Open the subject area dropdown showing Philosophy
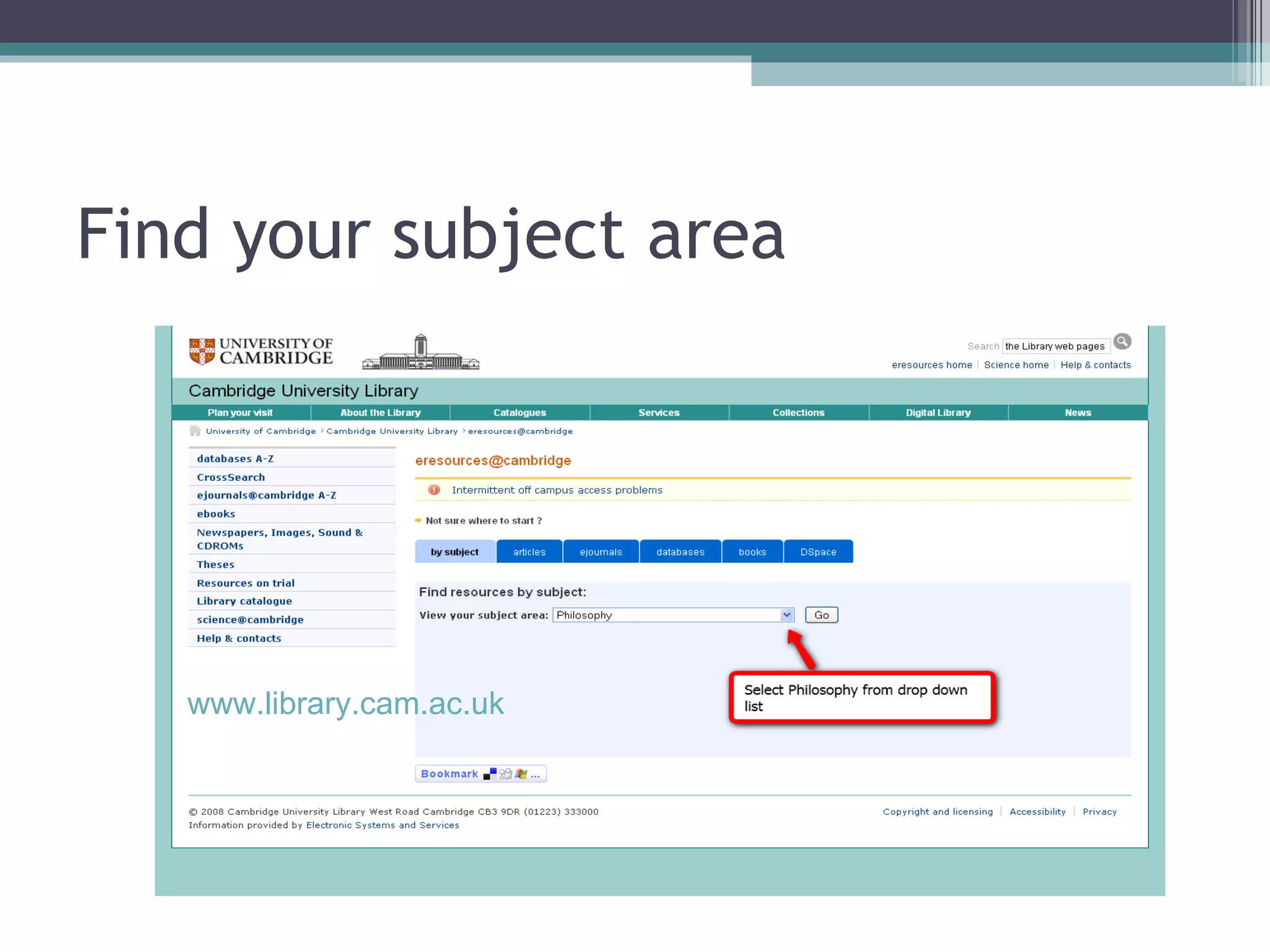 (673, 615)
